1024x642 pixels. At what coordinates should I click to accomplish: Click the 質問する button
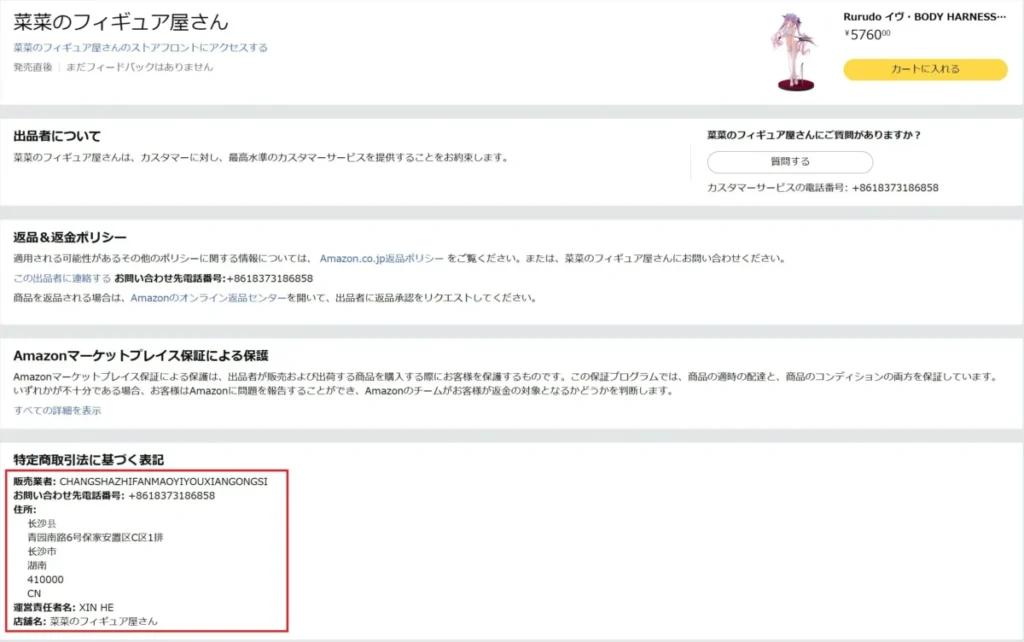pos(790,162)
